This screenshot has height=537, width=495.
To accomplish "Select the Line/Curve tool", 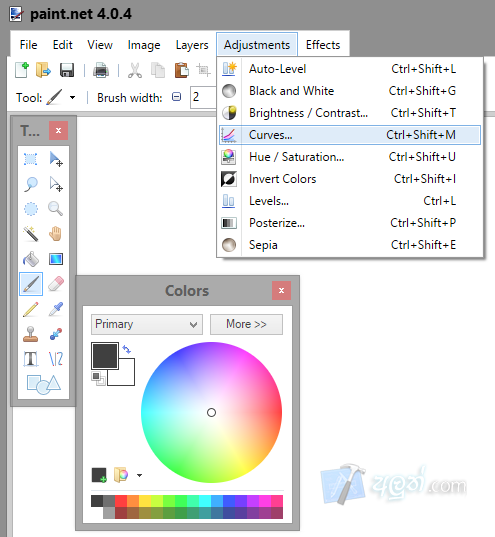I will (55, 359).
